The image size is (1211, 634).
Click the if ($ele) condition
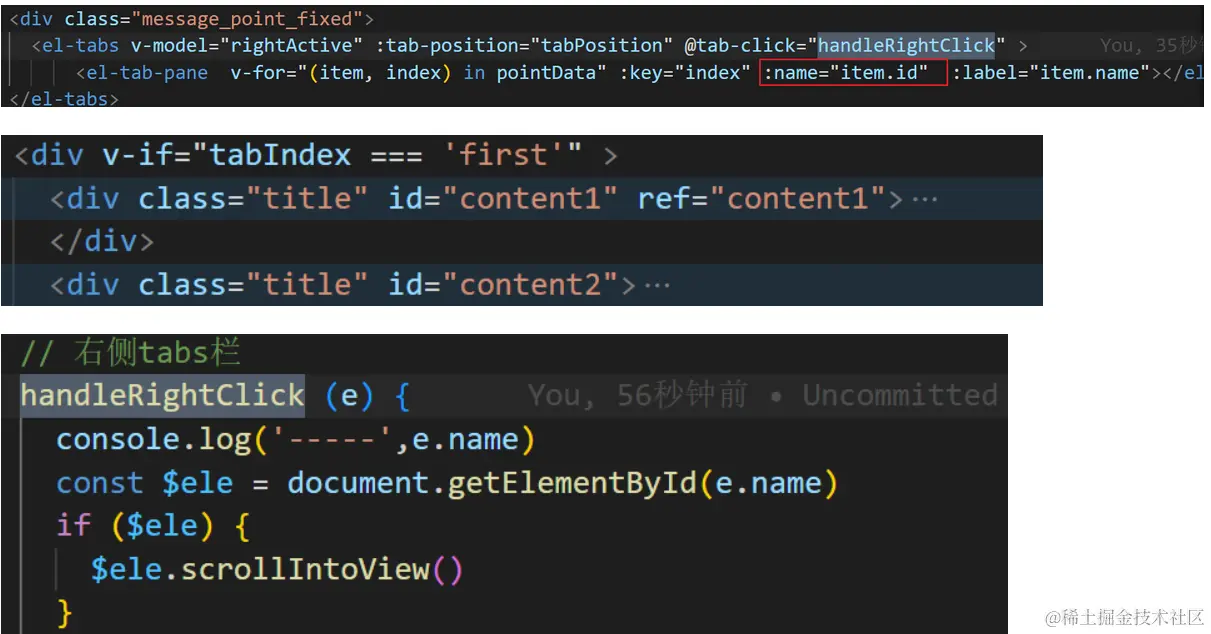(x=153, y=526)
